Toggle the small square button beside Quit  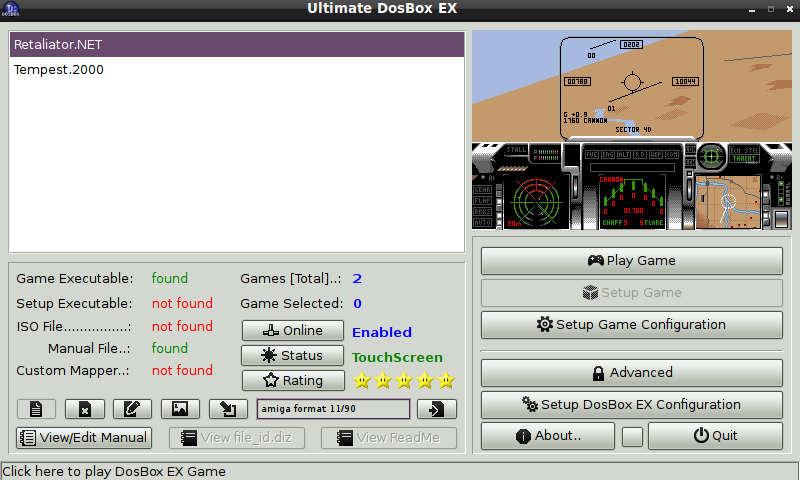coord(631,436)
